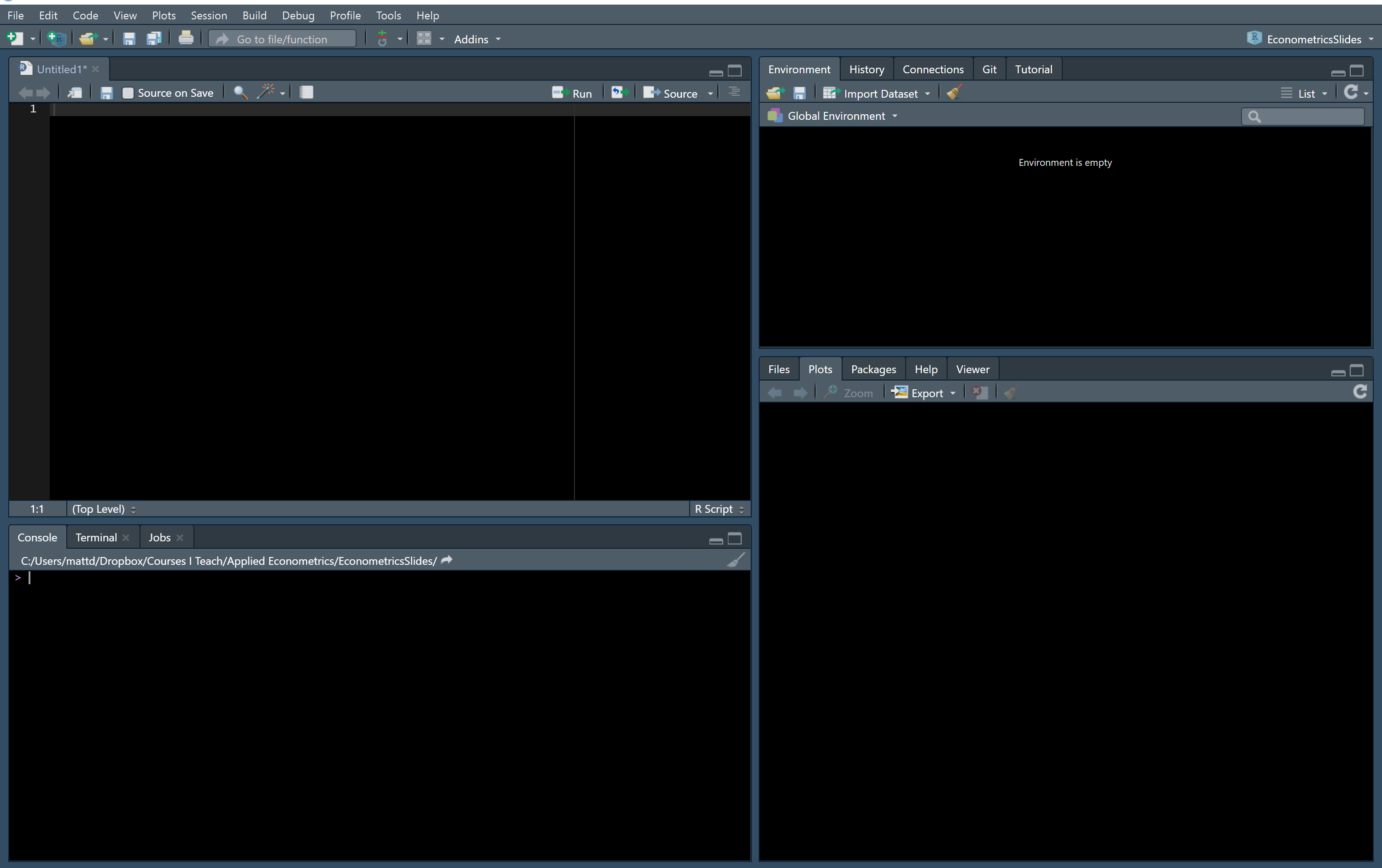Clear environment objects with the broom icon

(955, 93)
